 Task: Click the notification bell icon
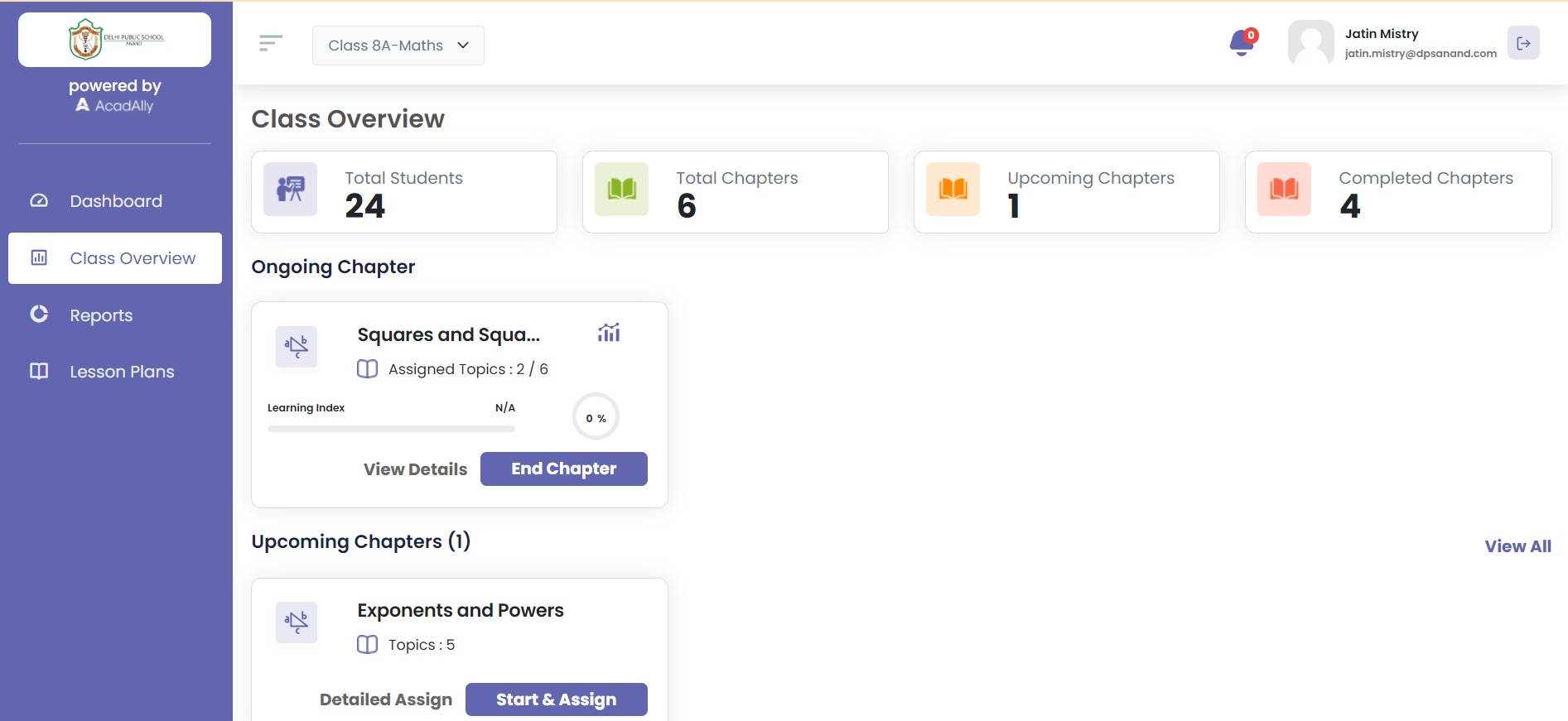click(x=1242, y=43)
